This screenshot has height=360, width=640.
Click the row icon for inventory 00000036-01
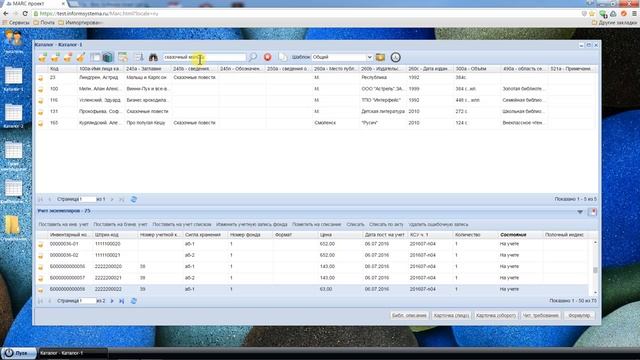[41, 244]
